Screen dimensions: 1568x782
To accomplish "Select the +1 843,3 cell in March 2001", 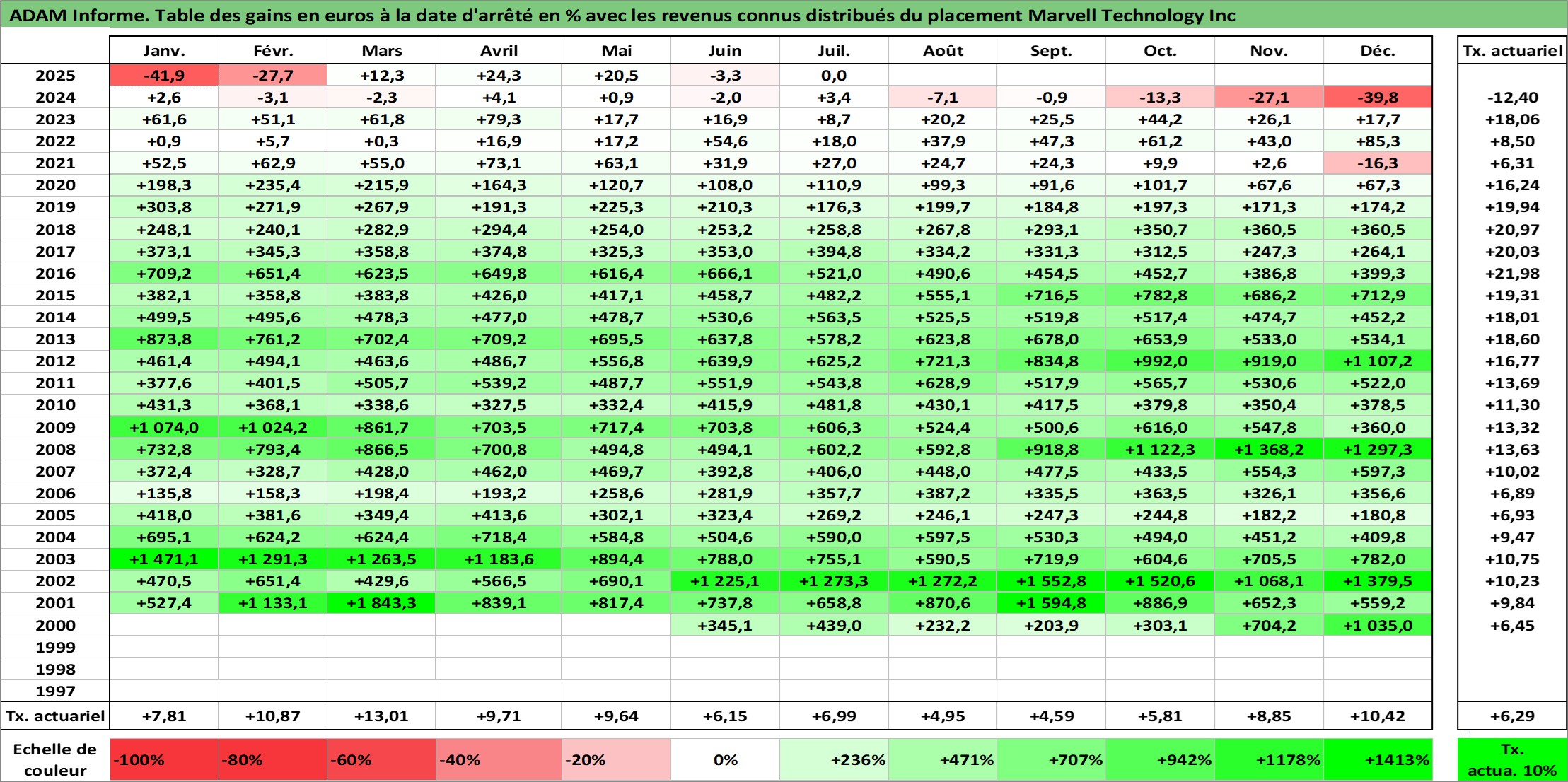I will [381, 603].
